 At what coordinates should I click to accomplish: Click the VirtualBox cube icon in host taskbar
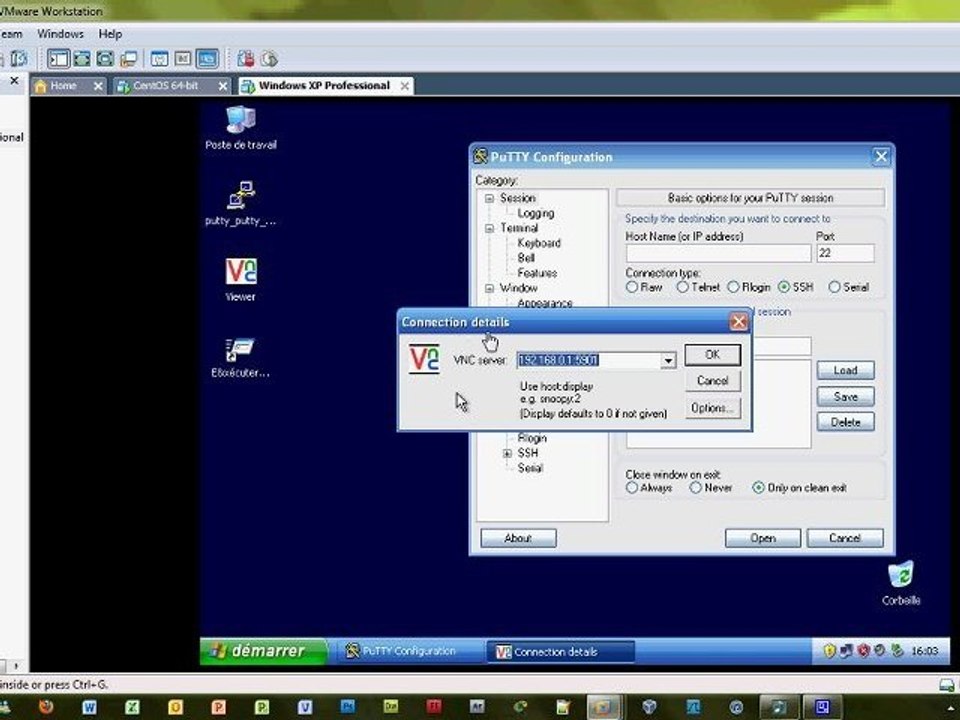pyautogui.click(x=650, y=707)
